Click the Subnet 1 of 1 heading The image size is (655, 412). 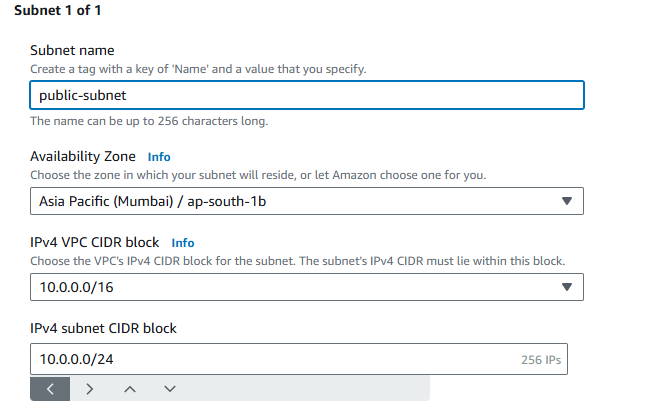[x=58, y=10]
